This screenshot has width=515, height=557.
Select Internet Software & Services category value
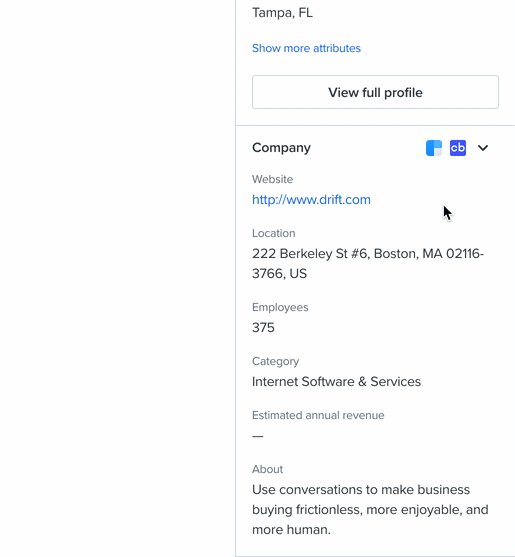tap(336, 382)
